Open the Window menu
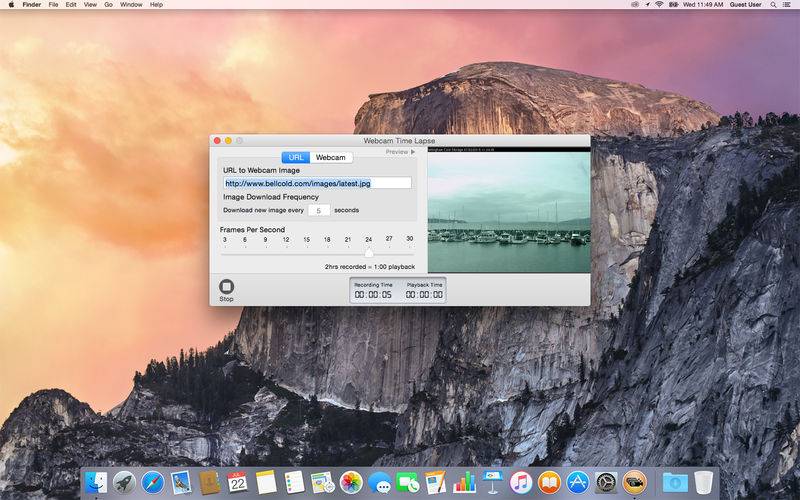This screenshot has width=800, height=500. [x=131, y=5]
